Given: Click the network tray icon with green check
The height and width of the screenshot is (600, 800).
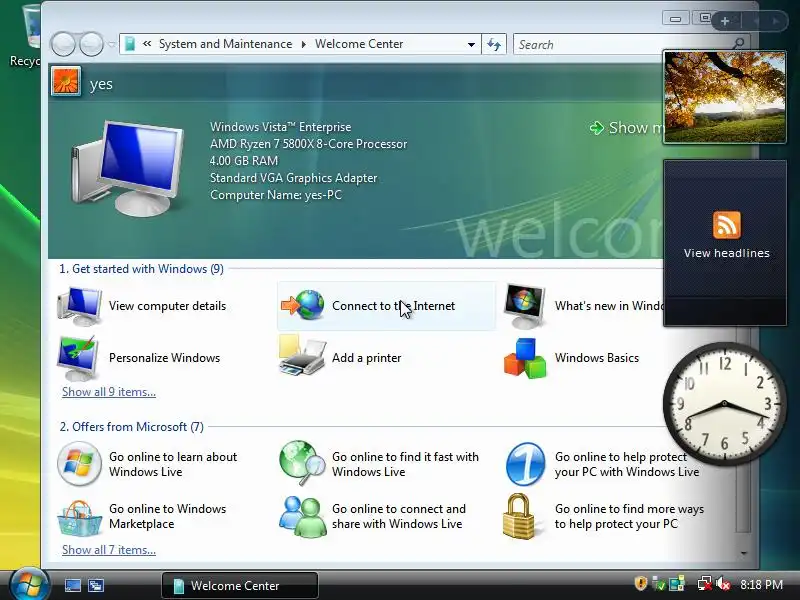Looking at the screenshot, I should pyautogui.click(x=659, y=584).
